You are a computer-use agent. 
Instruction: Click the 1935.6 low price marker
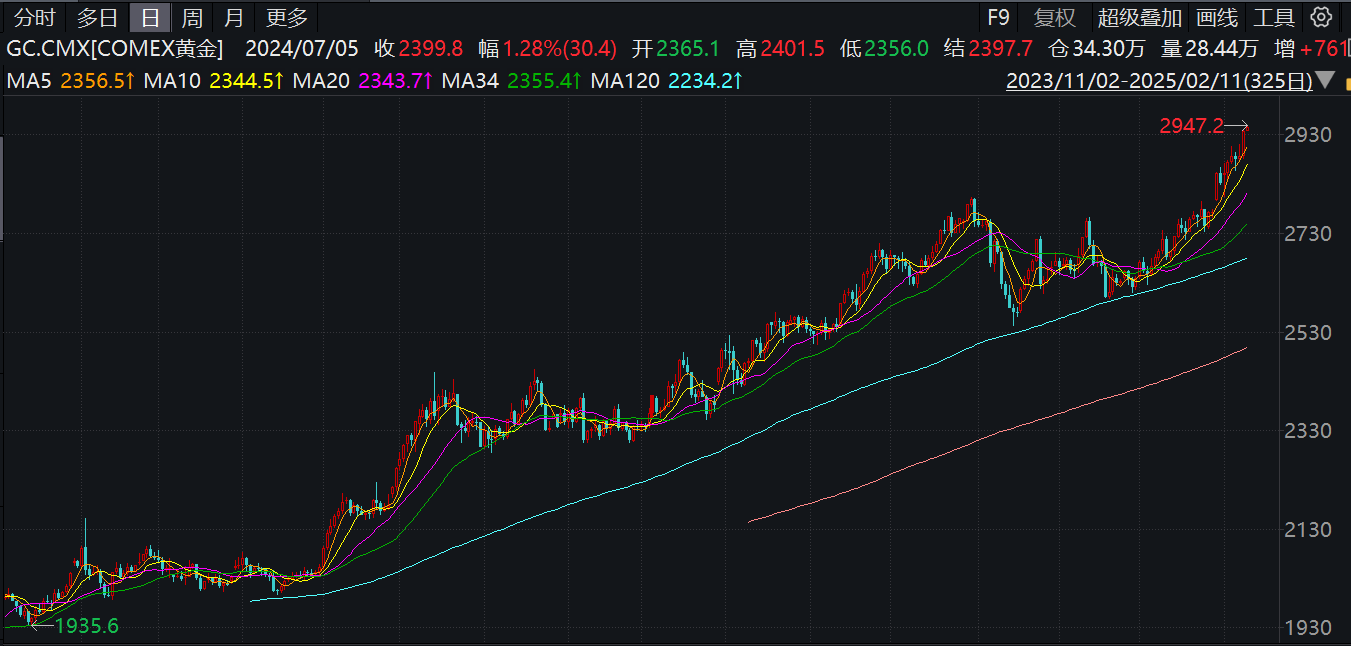tap(86, 626)
